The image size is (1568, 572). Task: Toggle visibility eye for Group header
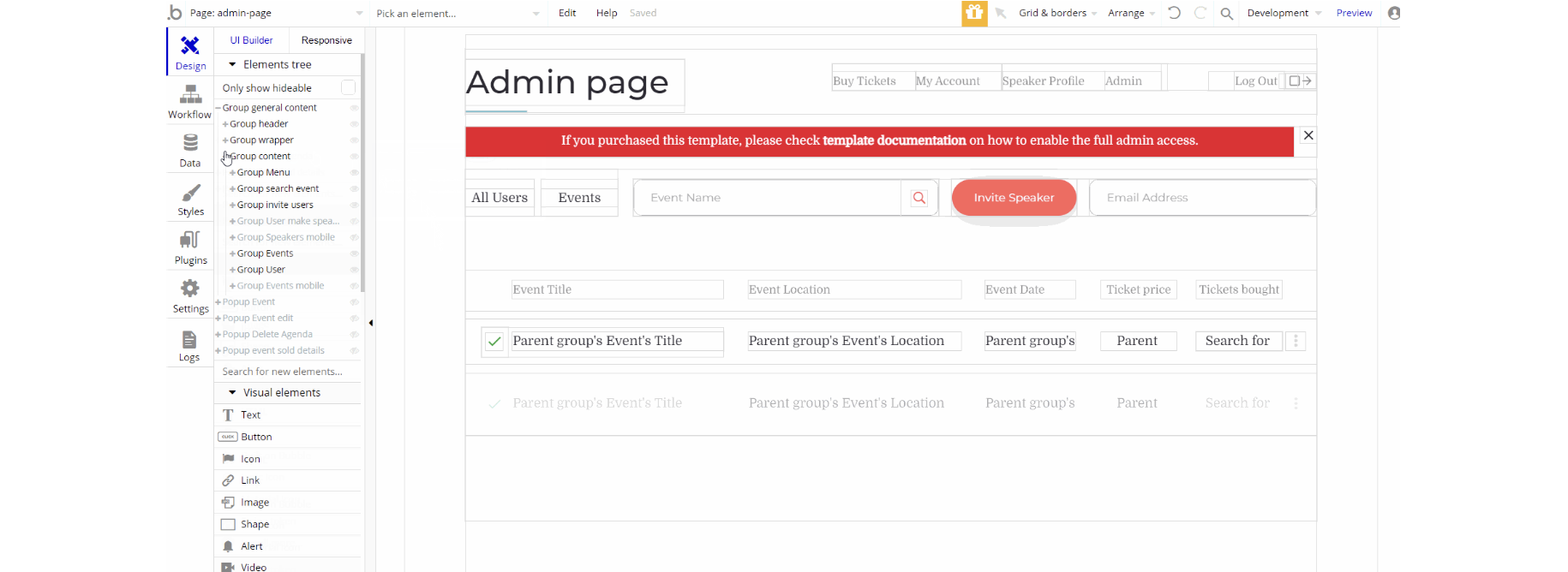tap(354, 124)
